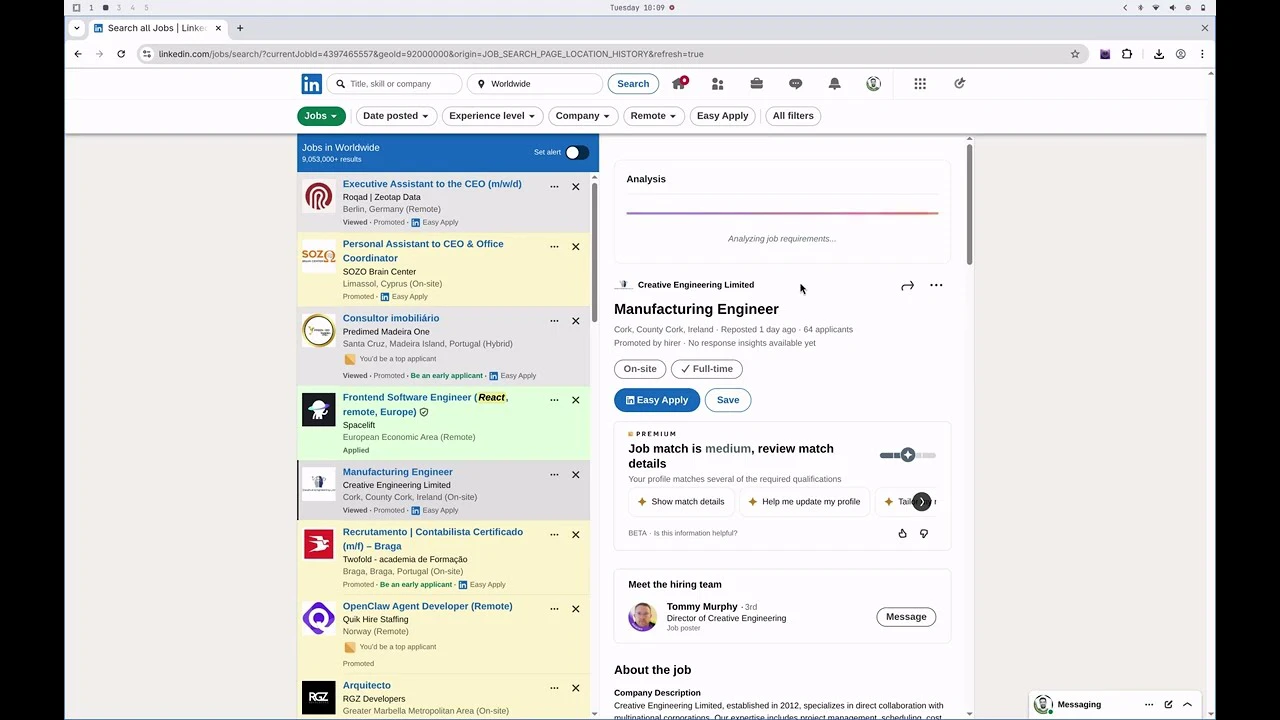This screenshot has width=1280, height=720.
Task: Expand the Date posted filter
Action: (x=396, y=116)
